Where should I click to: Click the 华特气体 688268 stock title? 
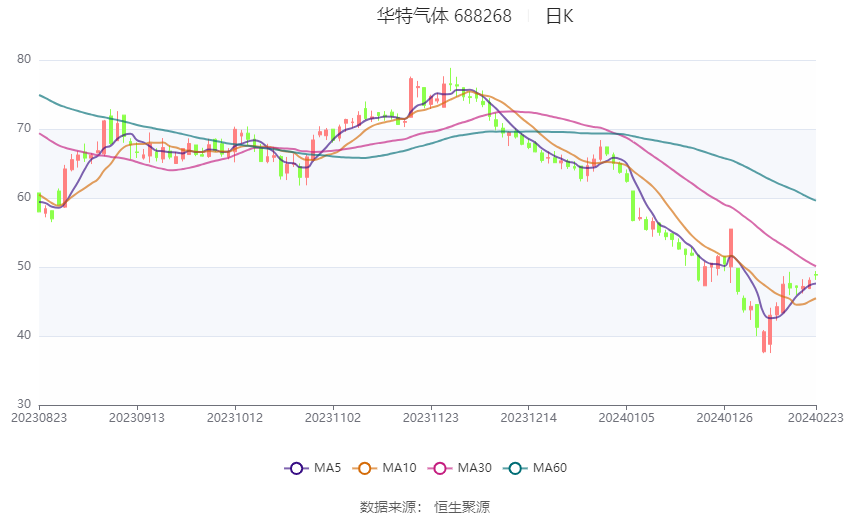pos(444,16)
